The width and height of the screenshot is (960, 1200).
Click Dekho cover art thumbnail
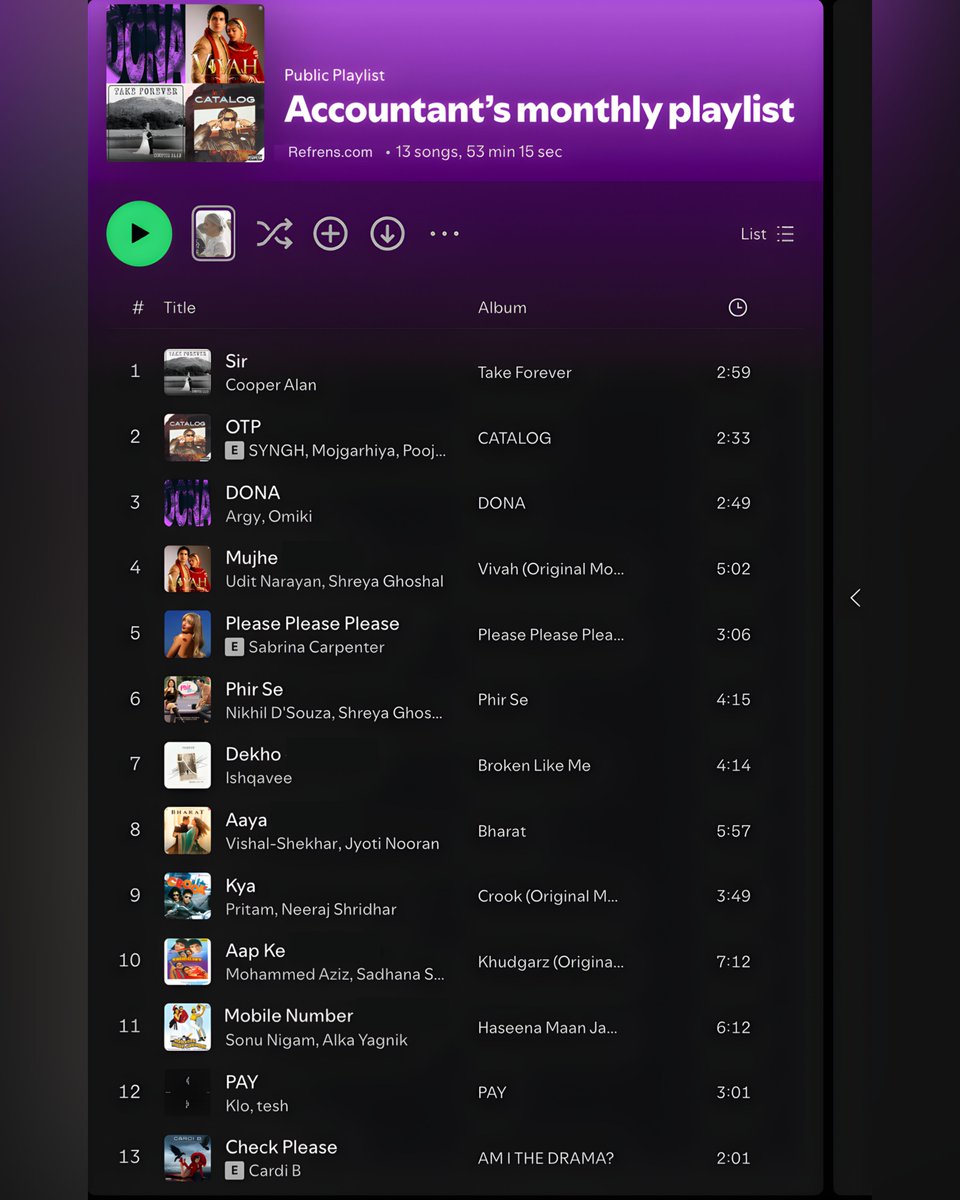[x=187, y=765]
